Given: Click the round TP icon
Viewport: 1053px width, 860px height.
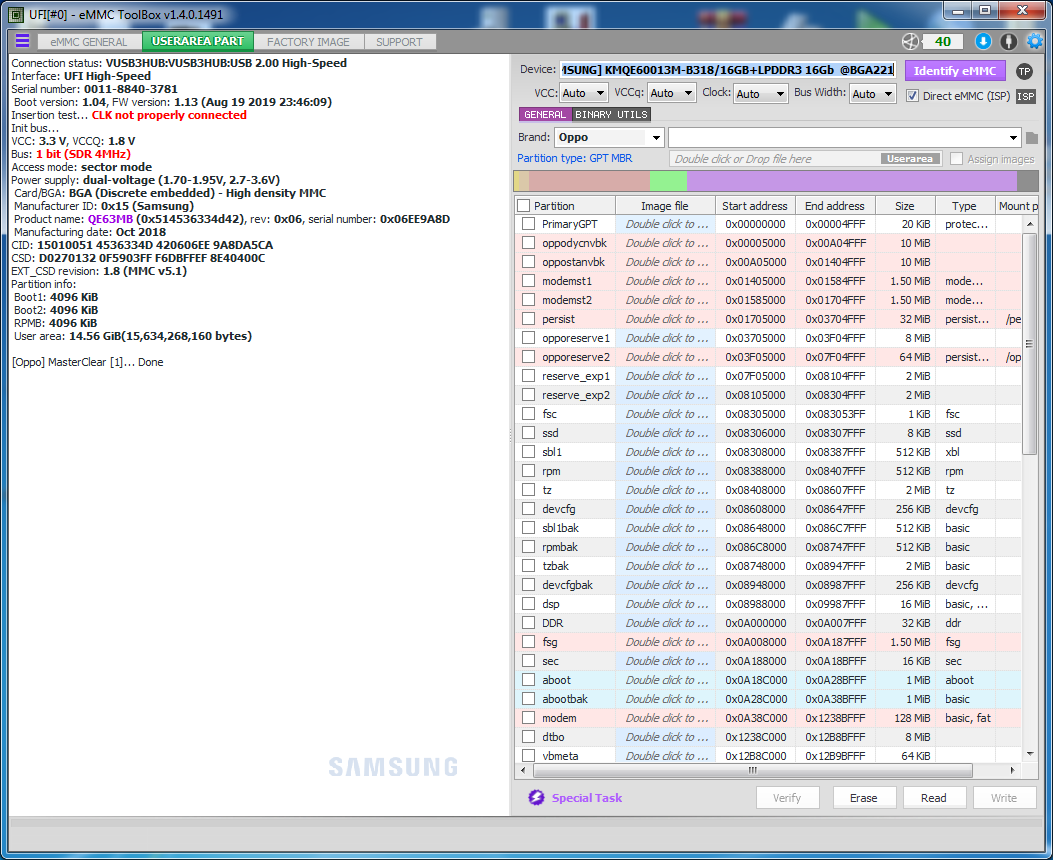Looking at the screenshot, I should point(1024,70).
